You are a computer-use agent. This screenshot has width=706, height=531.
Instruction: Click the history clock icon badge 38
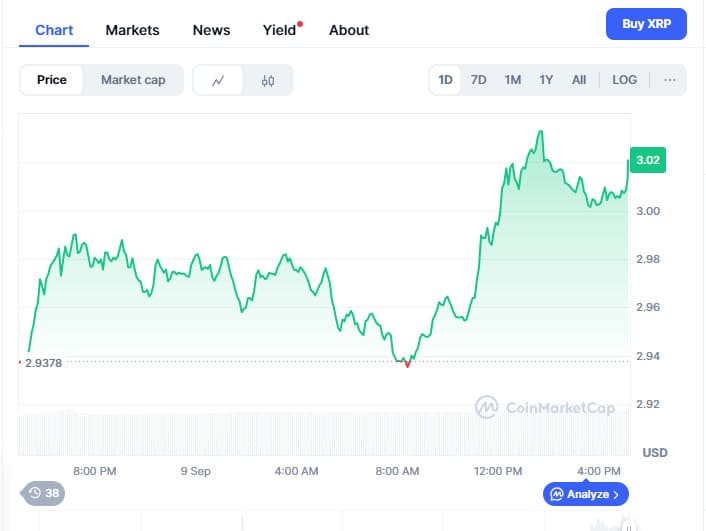(x=43, y=493)
